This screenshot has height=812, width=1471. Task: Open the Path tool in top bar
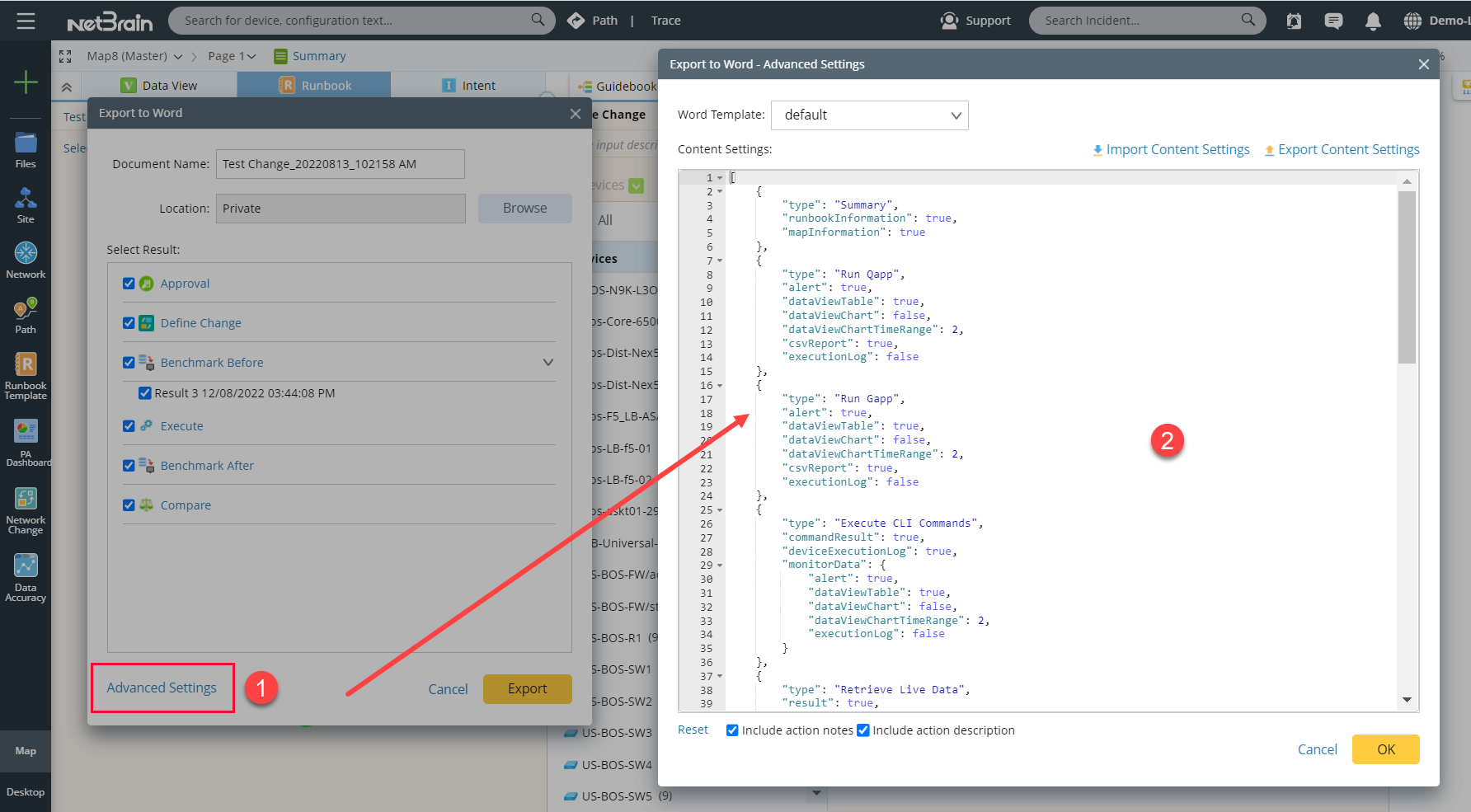tap(593, 21)
